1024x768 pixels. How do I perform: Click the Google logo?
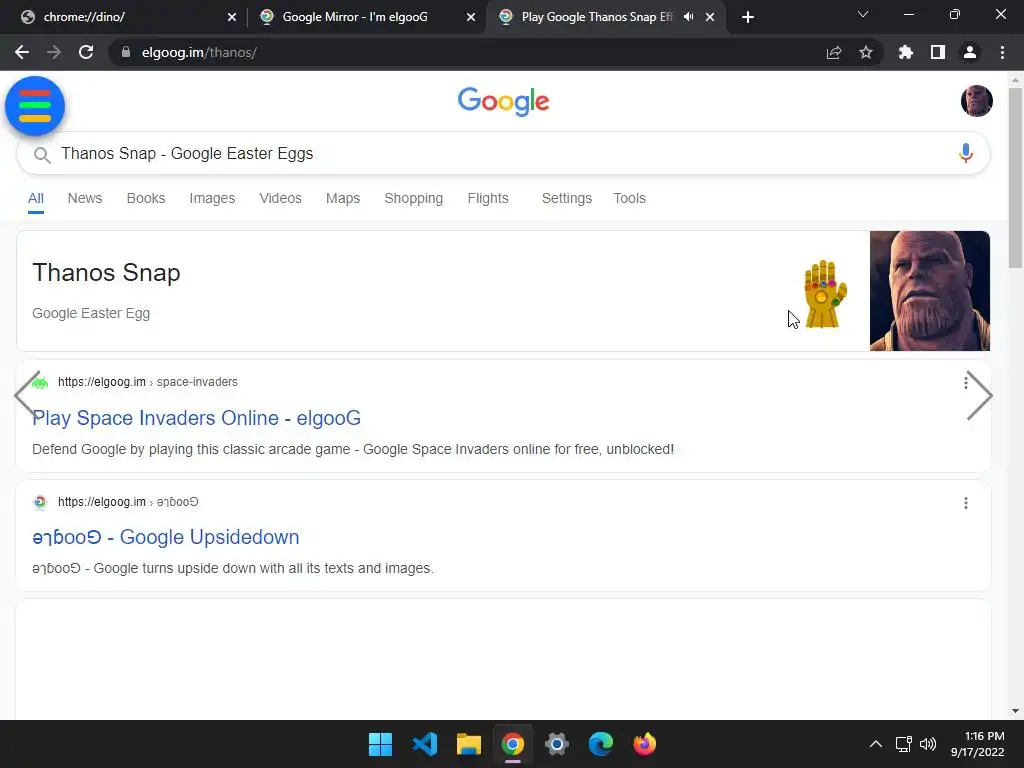pos(503,101)
